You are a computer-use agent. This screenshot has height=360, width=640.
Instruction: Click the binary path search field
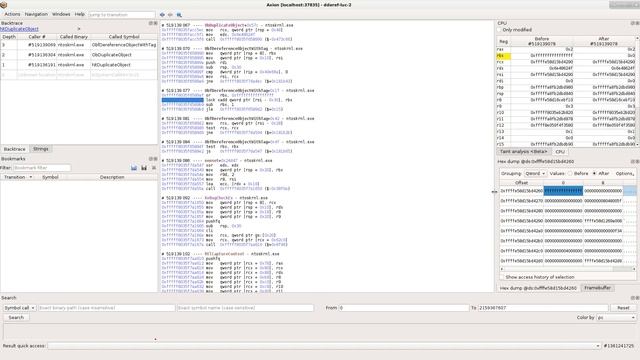(x=107, y=308)
